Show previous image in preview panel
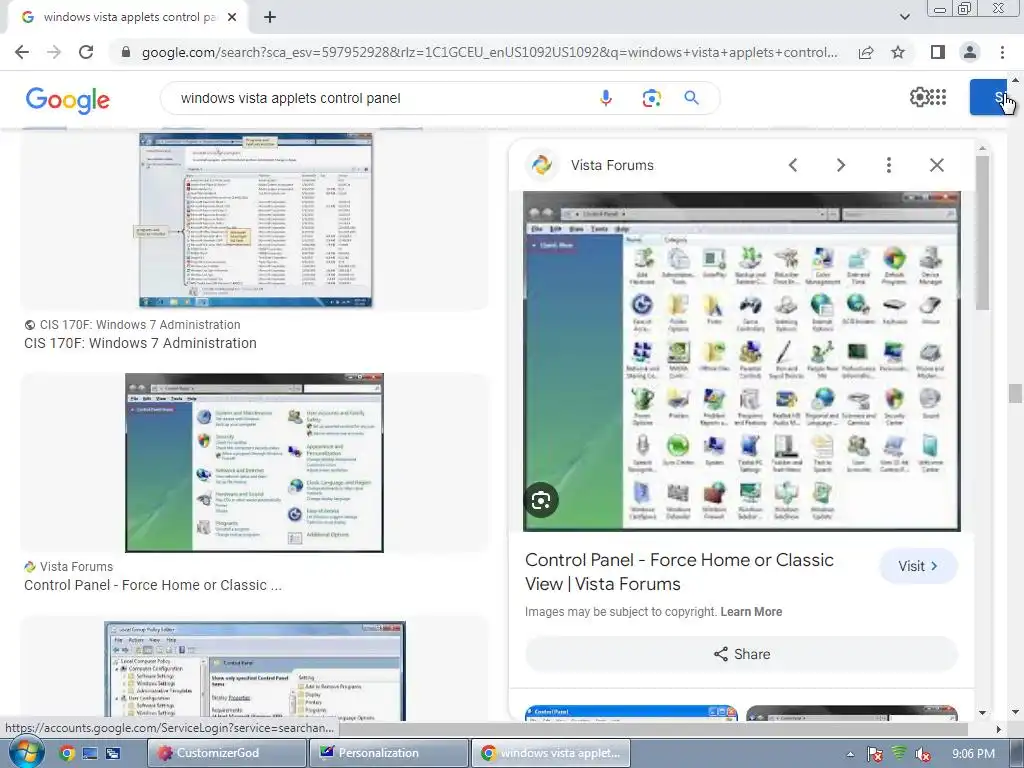The image size is (1024, 768). click(793, 165)
